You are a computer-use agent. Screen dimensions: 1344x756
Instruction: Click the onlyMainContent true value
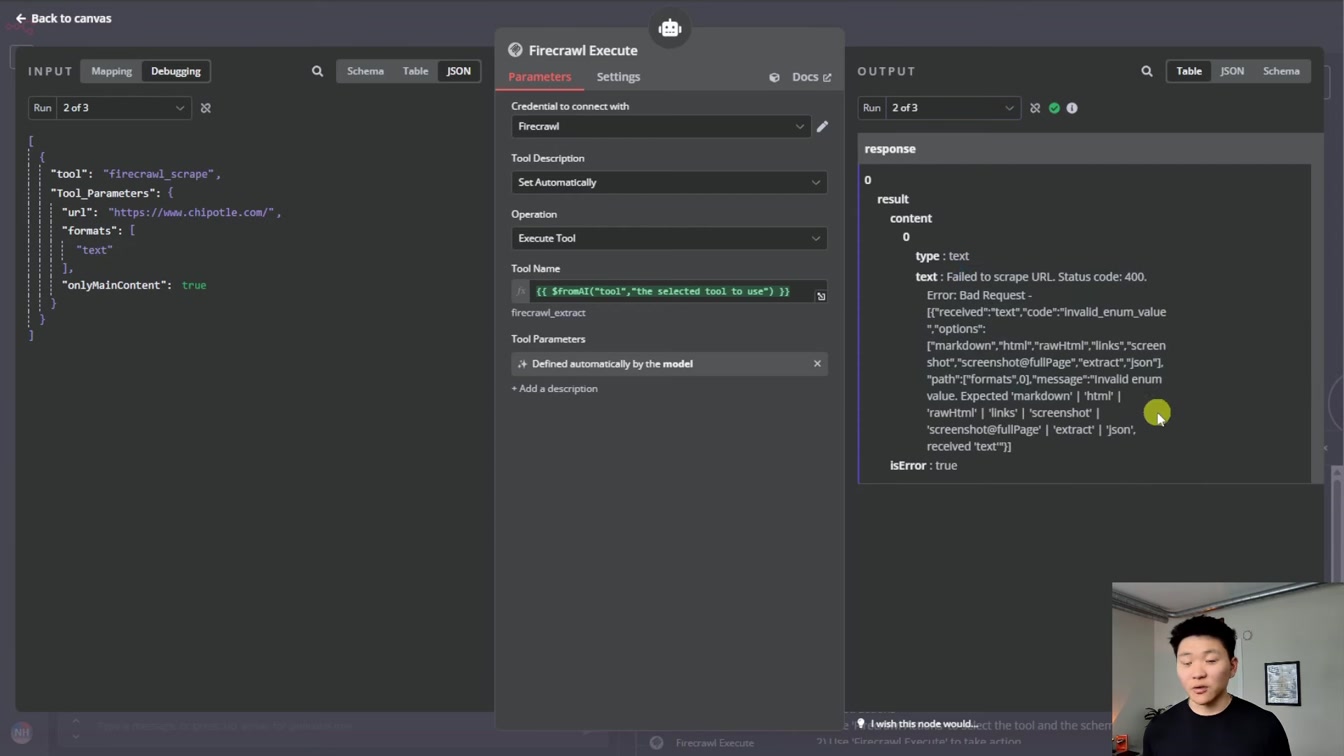(194, 285)
